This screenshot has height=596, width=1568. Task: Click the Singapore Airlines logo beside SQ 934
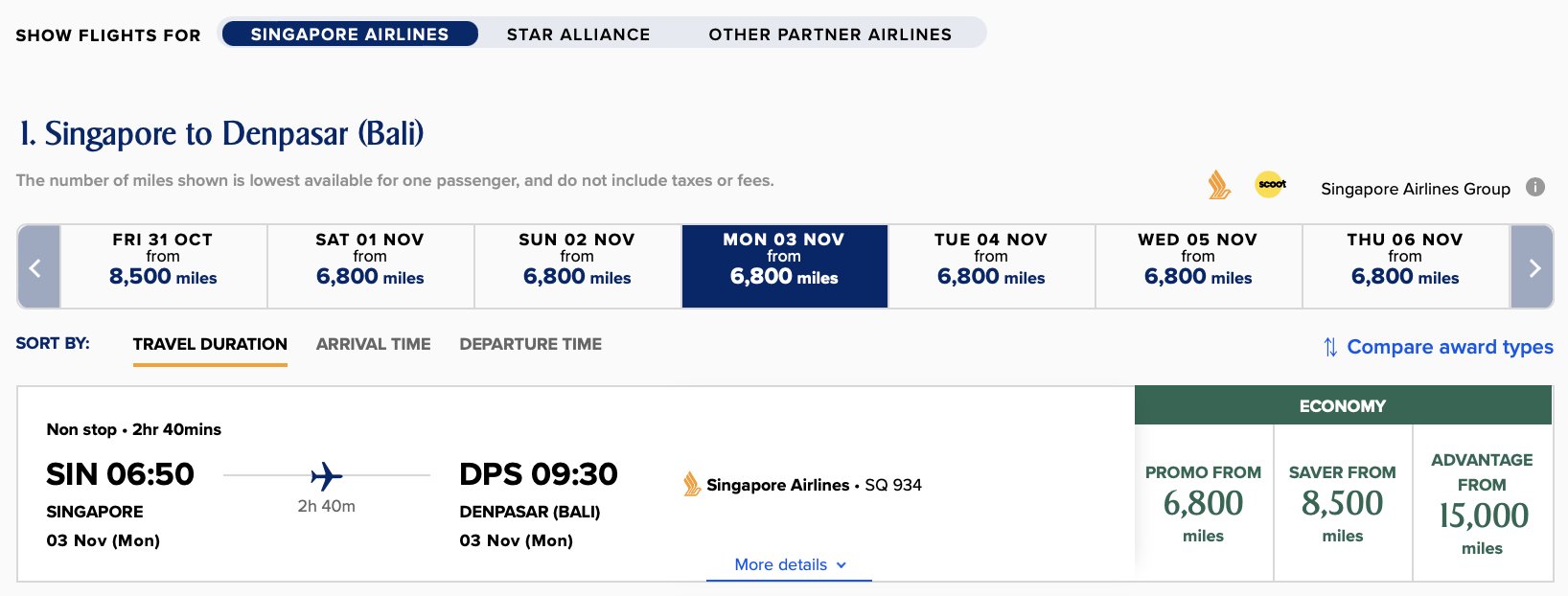pos(691,484)
